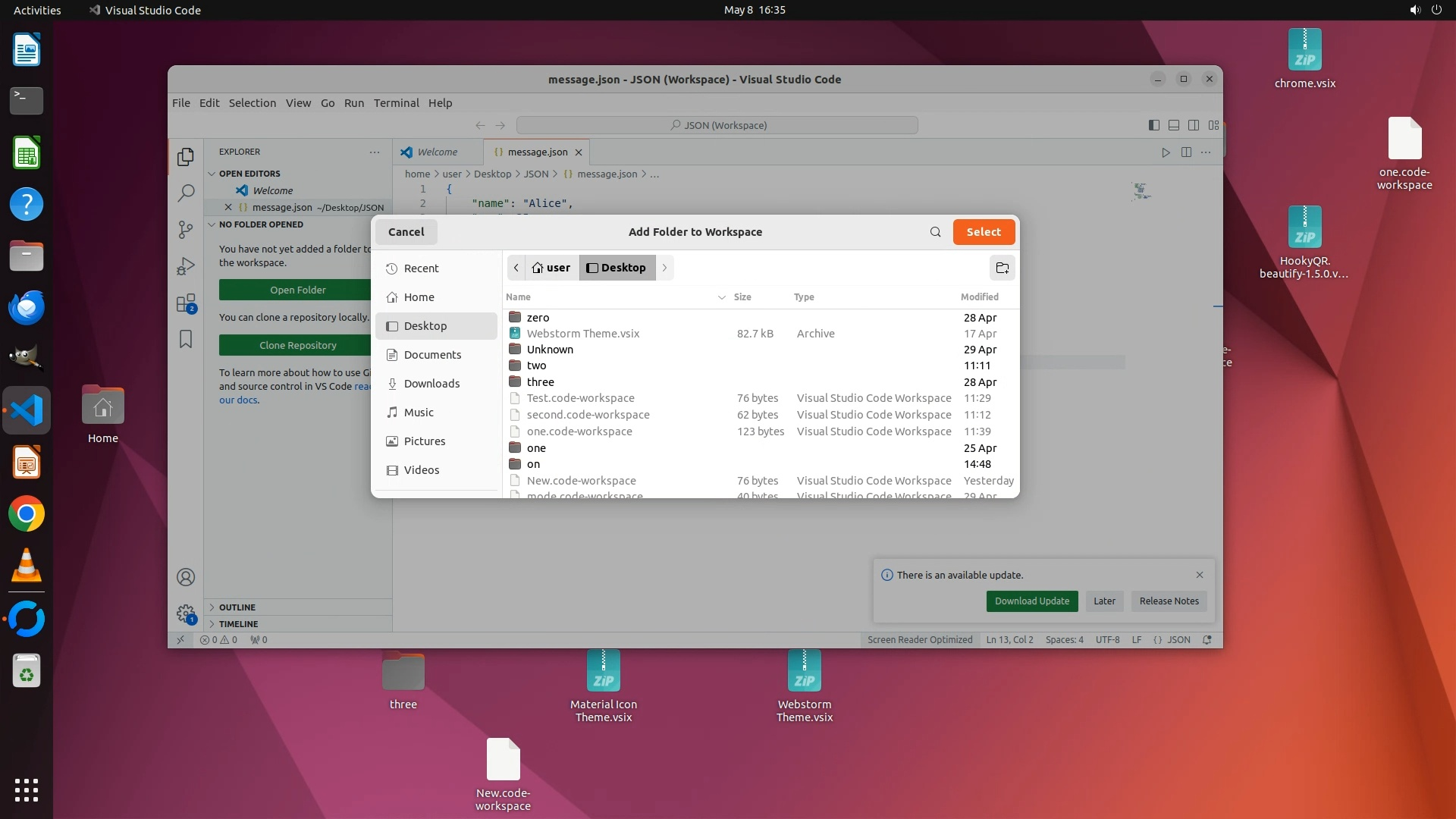
Task: Open the Terminal menu
Action: [396, 103]
